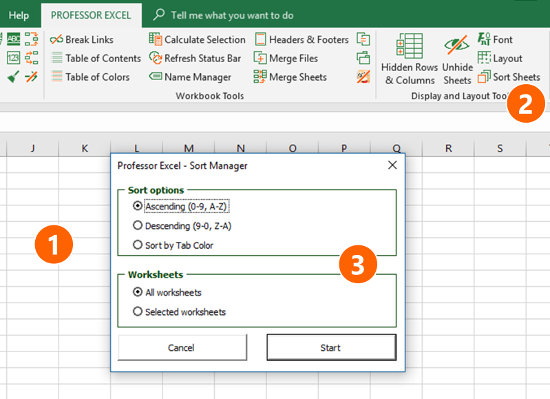This screenshot has width=550, height=399.
Task: Click the Worksheets group heading
Action: click(x=155, y=275)
